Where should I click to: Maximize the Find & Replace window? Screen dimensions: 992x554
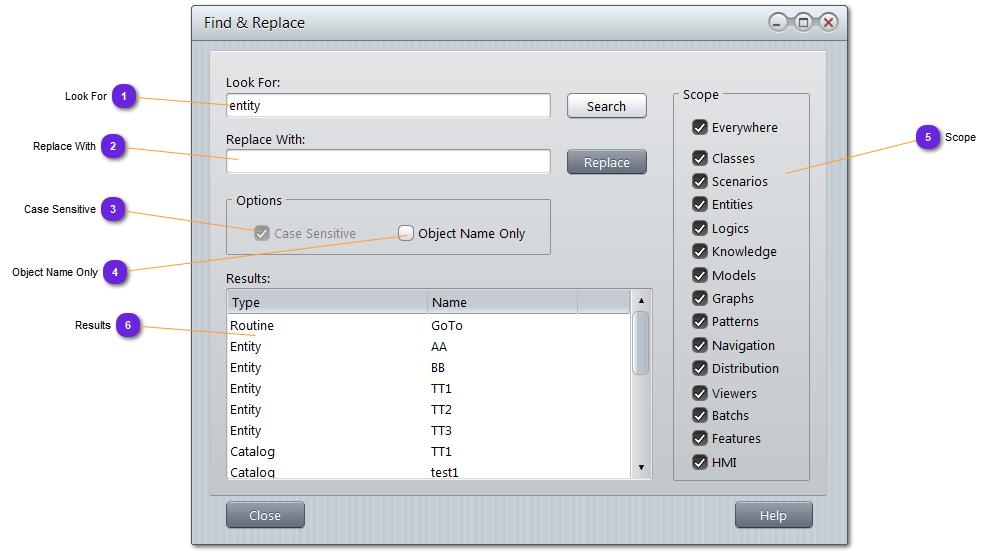pyautogui.click(x=803, y=22)
